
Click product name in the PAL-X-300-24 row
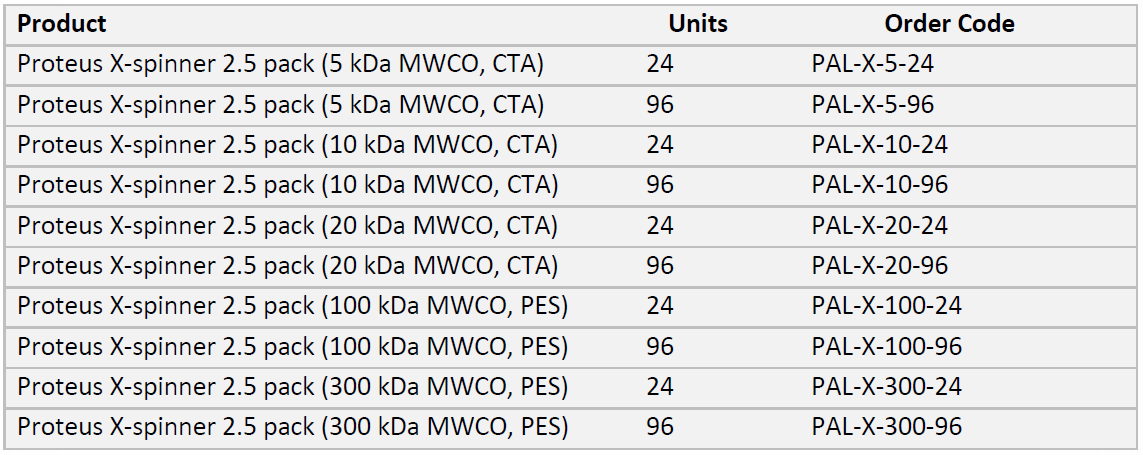click(x=293, y=387)
